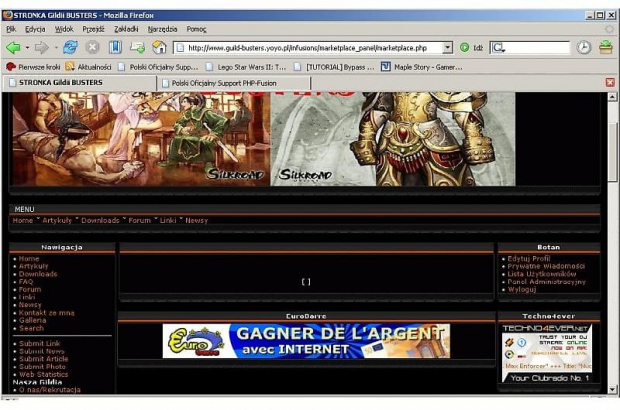Click the Submit Photo entry
This screenshot has height=410, width=620.
[42, 367]
